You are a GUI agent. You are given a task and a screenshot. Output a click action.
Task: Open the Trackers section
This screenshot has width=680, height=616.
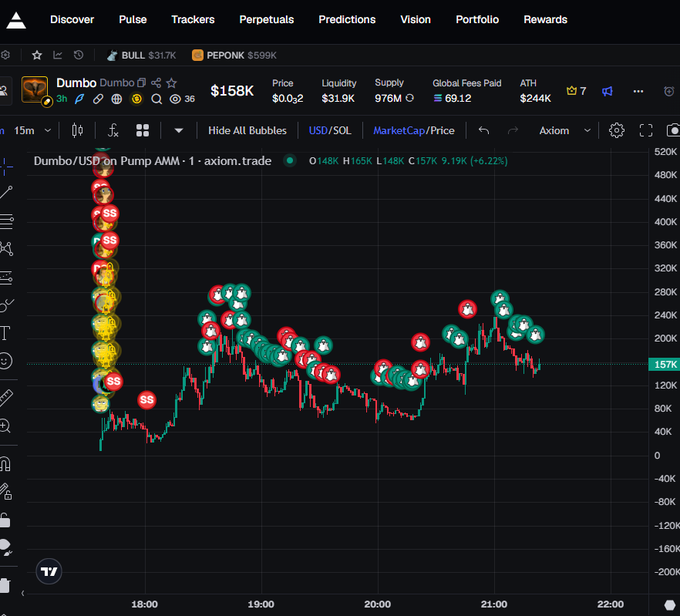point(193,20)
